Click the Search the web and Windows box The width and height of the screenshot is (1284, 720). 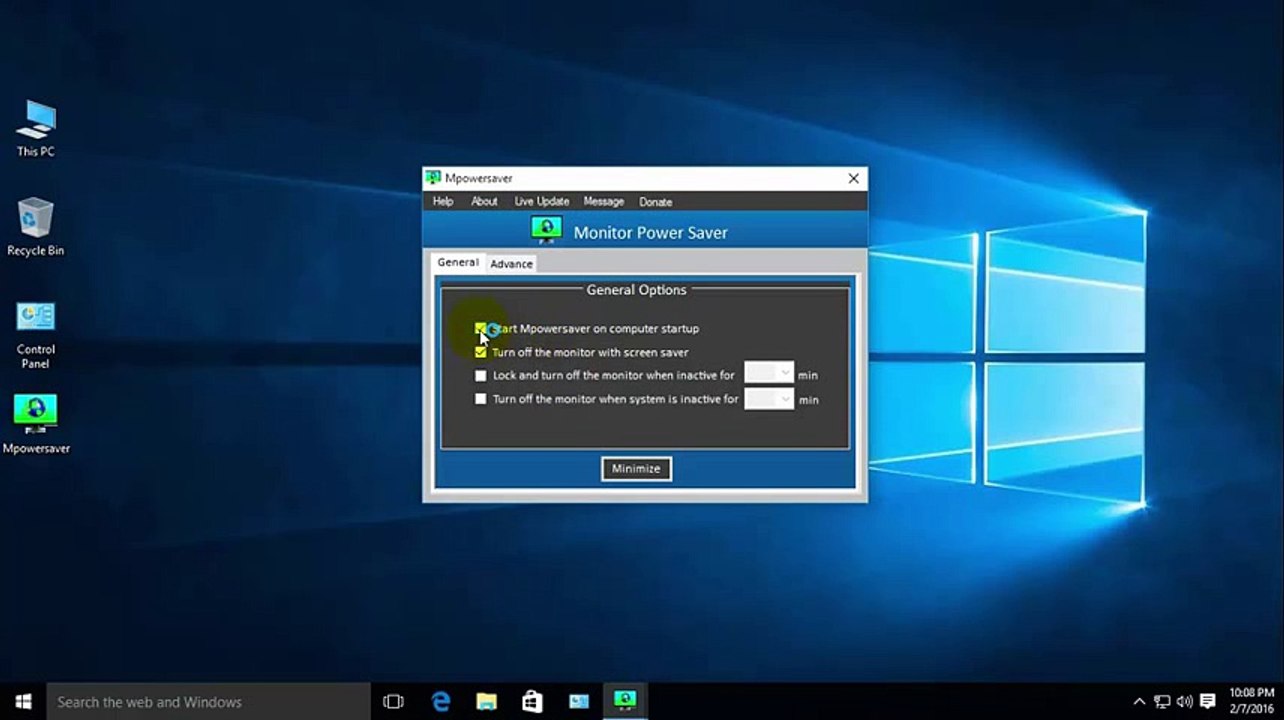(208, 702)
